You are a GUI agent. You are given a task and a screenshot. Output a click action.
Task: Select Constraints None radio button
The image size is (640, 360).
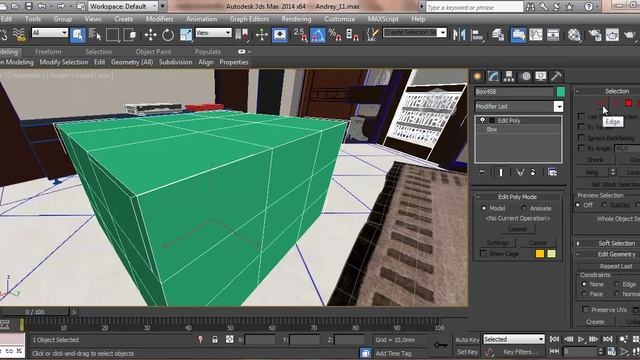[584, 284]
